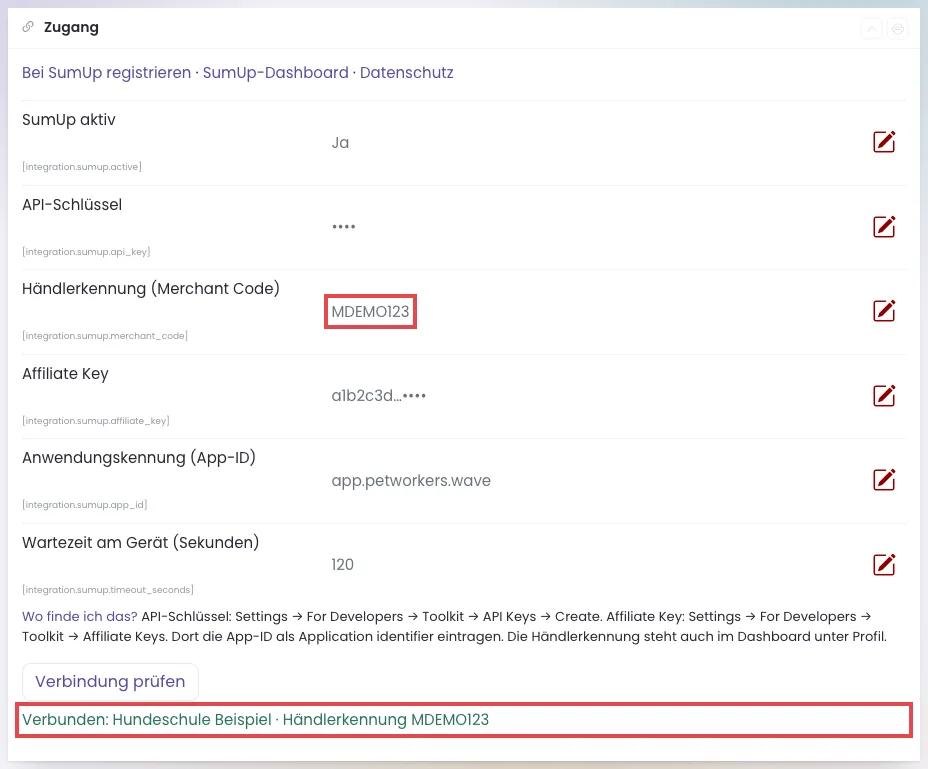Edit the SumUp aktiv setting
This screenshot has width=928, height=769.
(884, 142)
